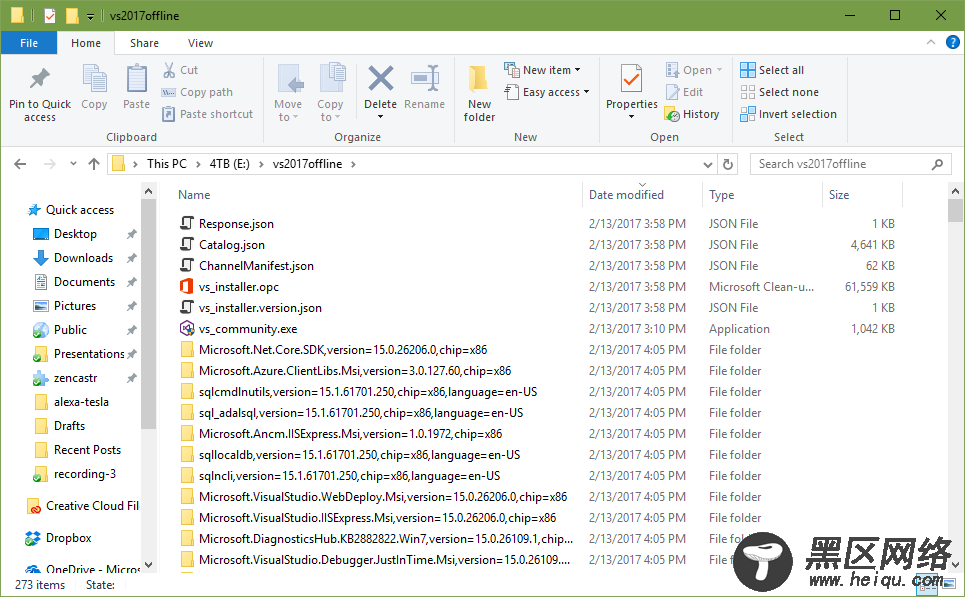Go up one folder level

point(94,164)
